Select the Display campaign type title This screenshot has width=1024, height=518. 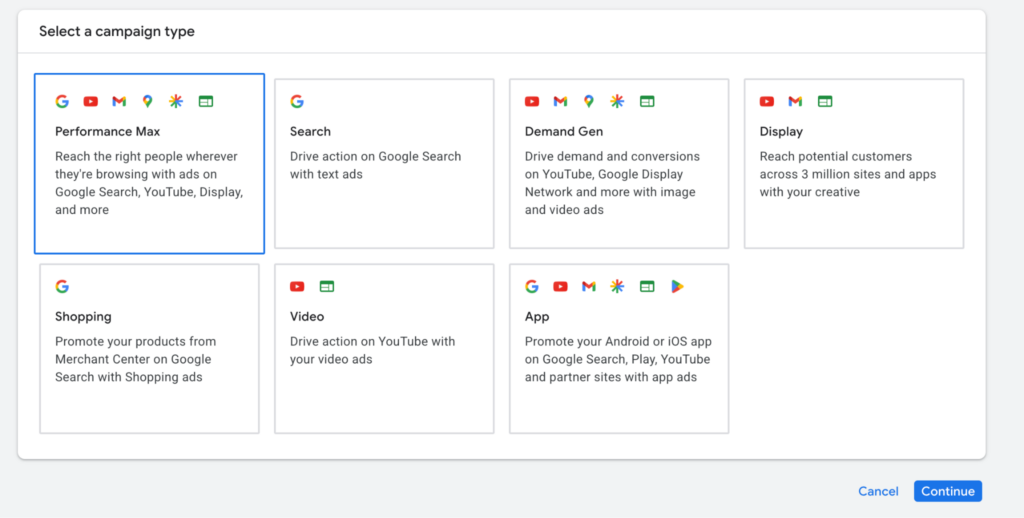pyautogui.click(x=781, y=131)
